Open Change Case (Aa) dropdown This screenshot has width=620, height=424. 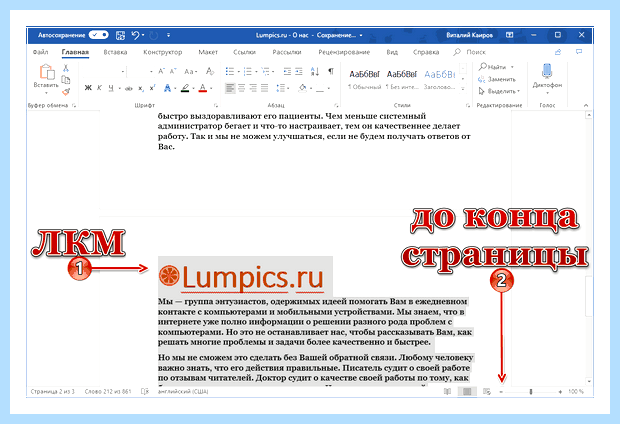click(x=190, y=72)
